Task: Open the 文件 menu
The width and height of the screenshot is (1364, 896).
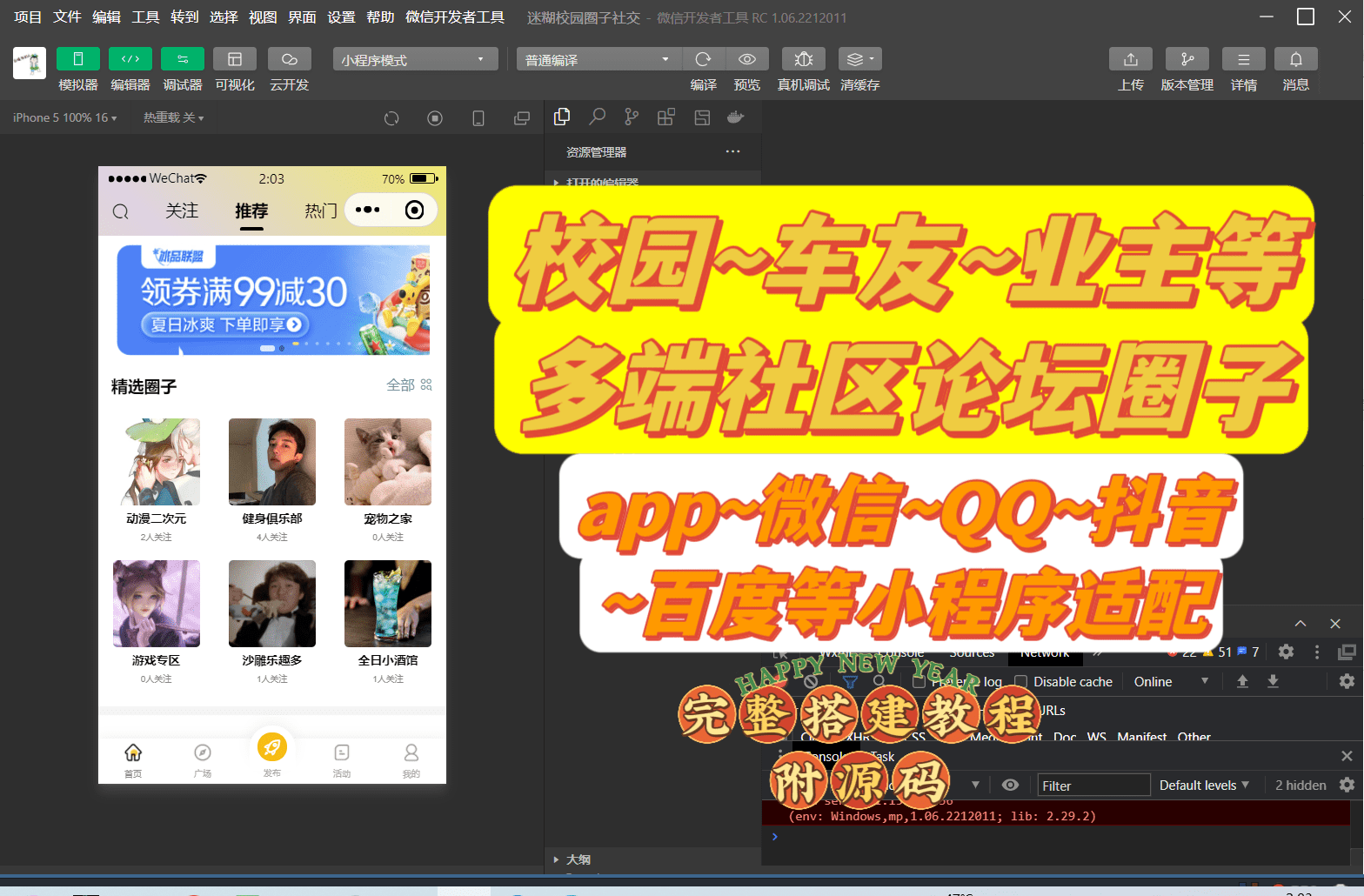Action: (67, 17)
